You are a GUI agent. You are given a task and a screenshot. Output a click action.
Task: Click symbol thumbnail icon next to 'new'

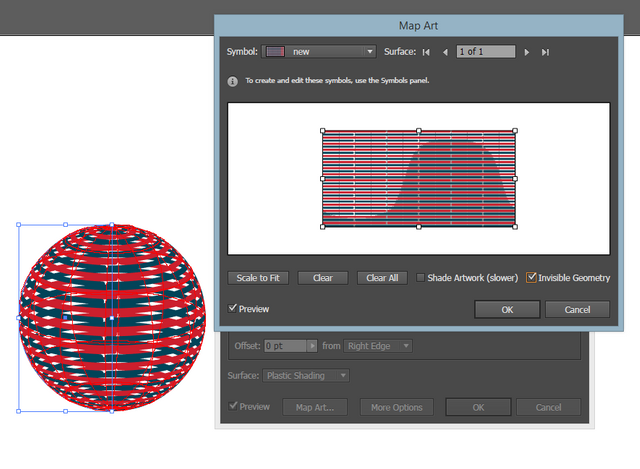point(275,51)
